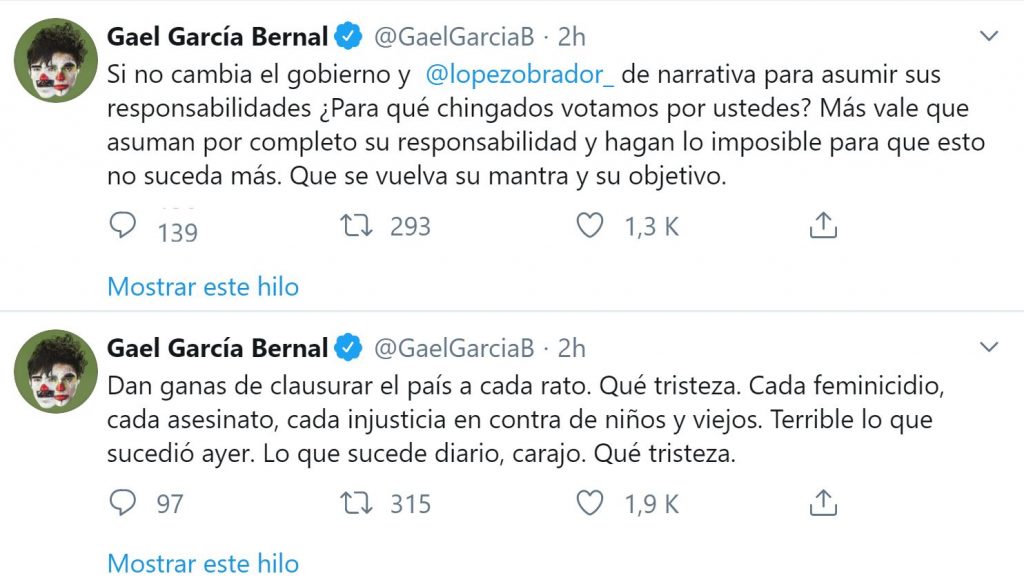Click the @GaelGarciaB handle on first tweet

[x=454, y=37]
